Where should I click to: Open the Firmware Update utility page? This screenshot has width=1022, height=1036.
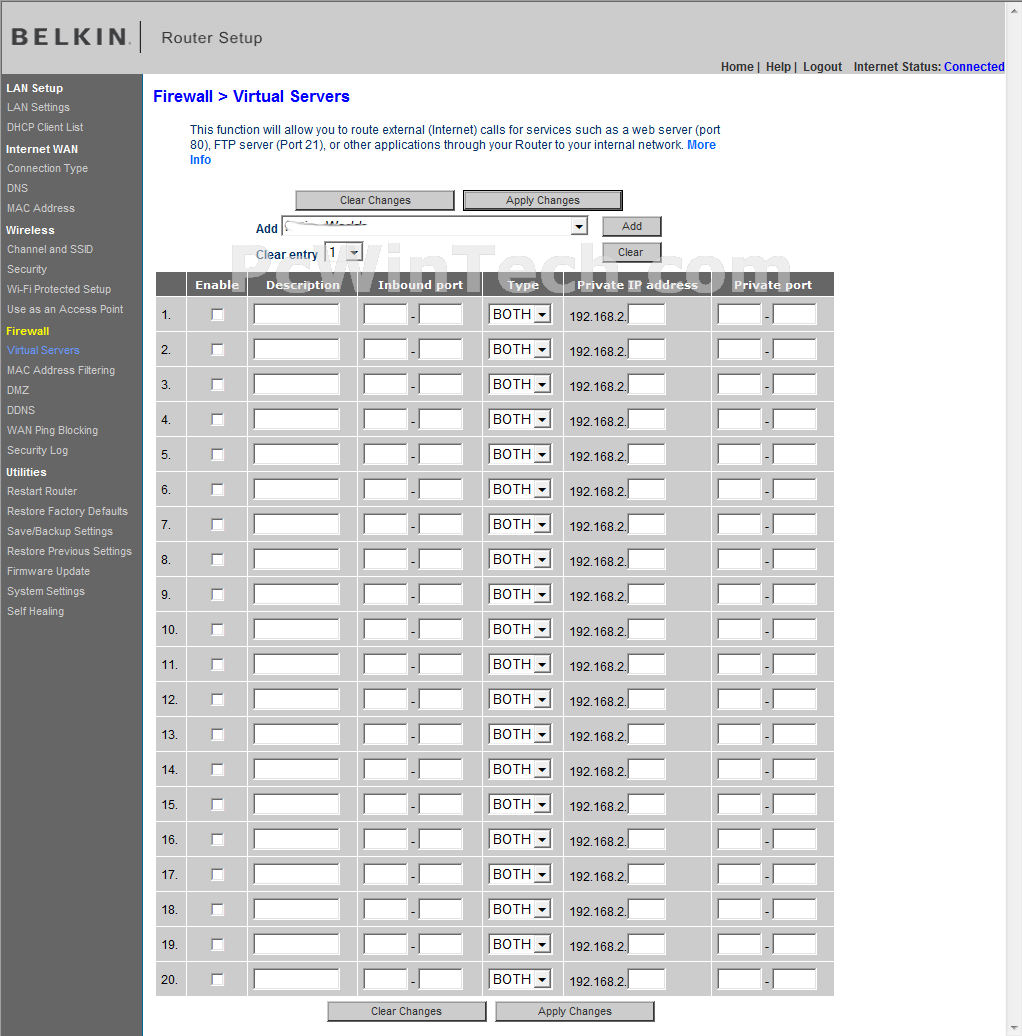tap(48, 572)
